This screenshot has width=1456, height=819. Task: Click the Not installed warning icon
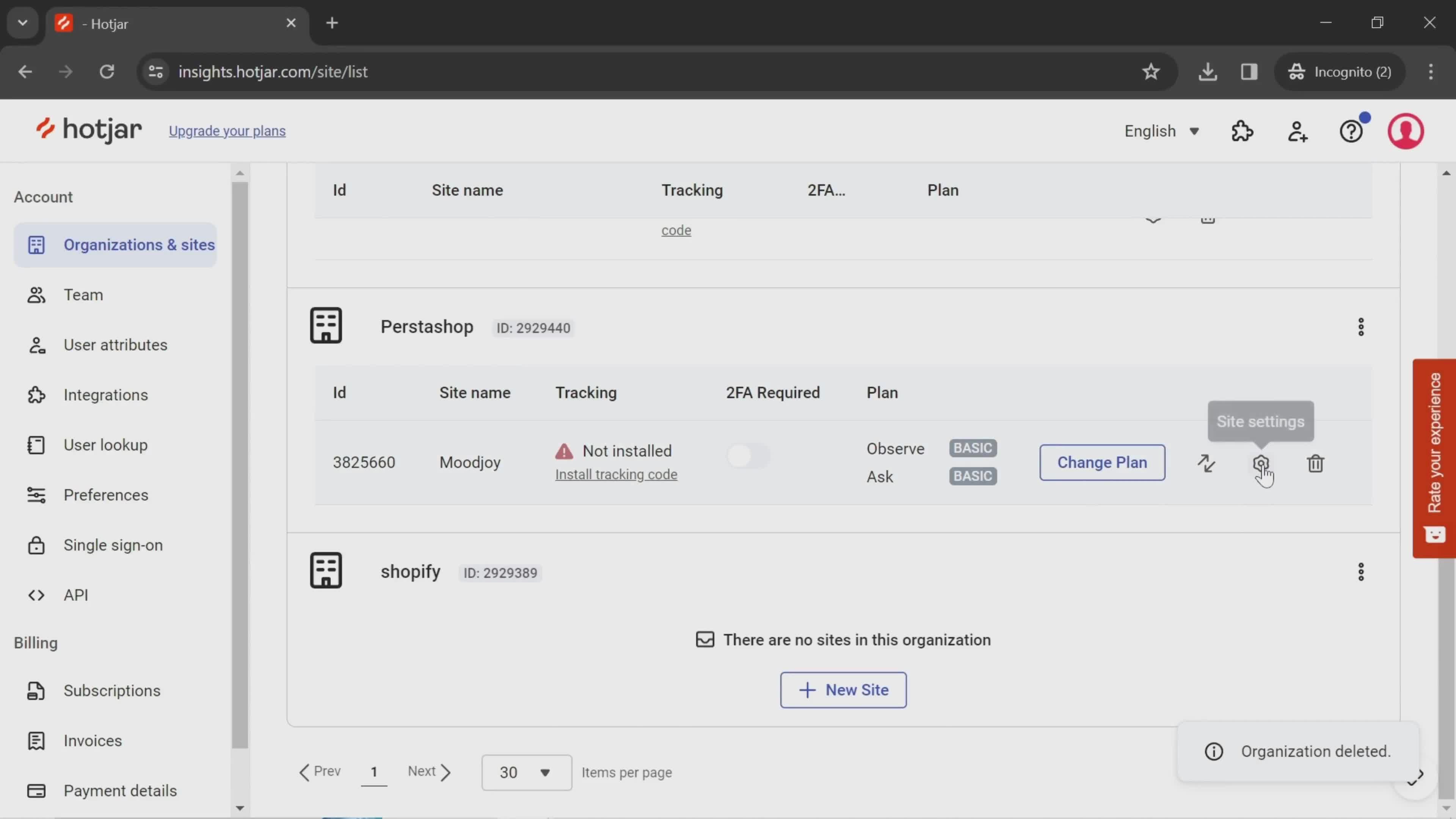point(563,451)
